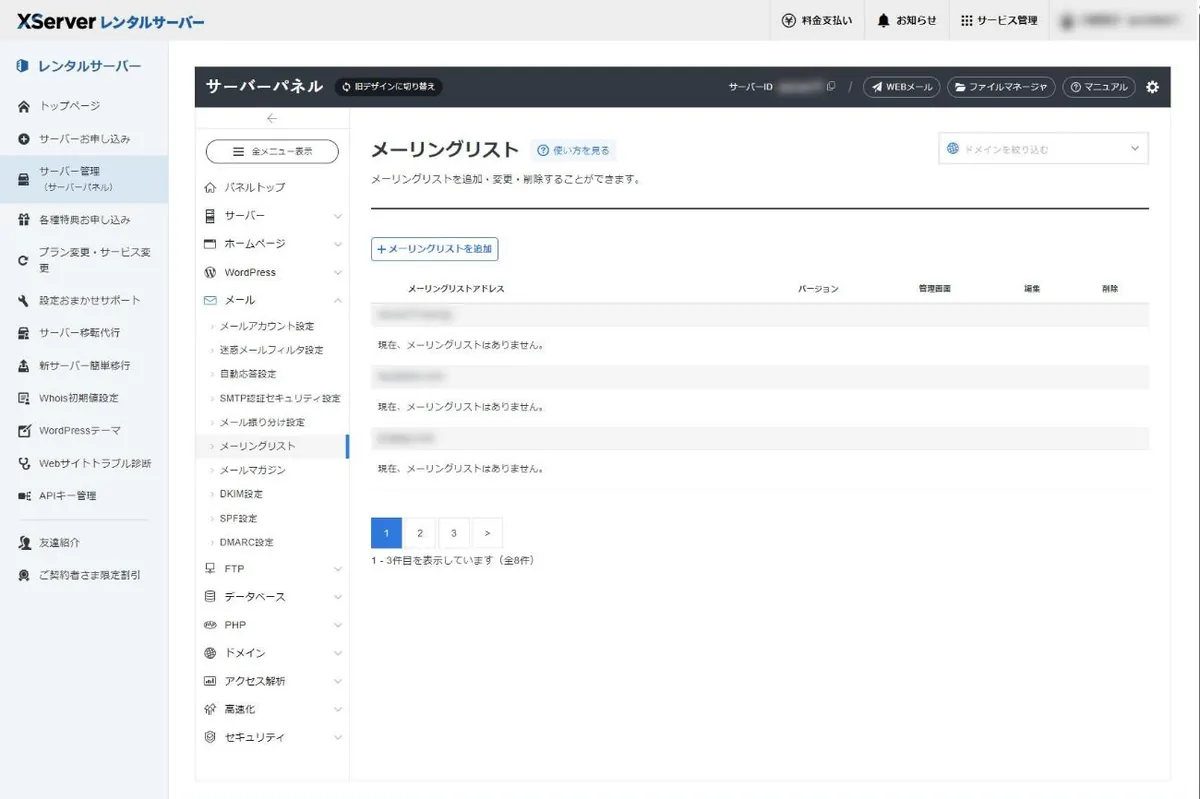Click the Webサイトトラブル診断 icon
This screenshot has width=1200, height=799.
(x=24, y=464)
